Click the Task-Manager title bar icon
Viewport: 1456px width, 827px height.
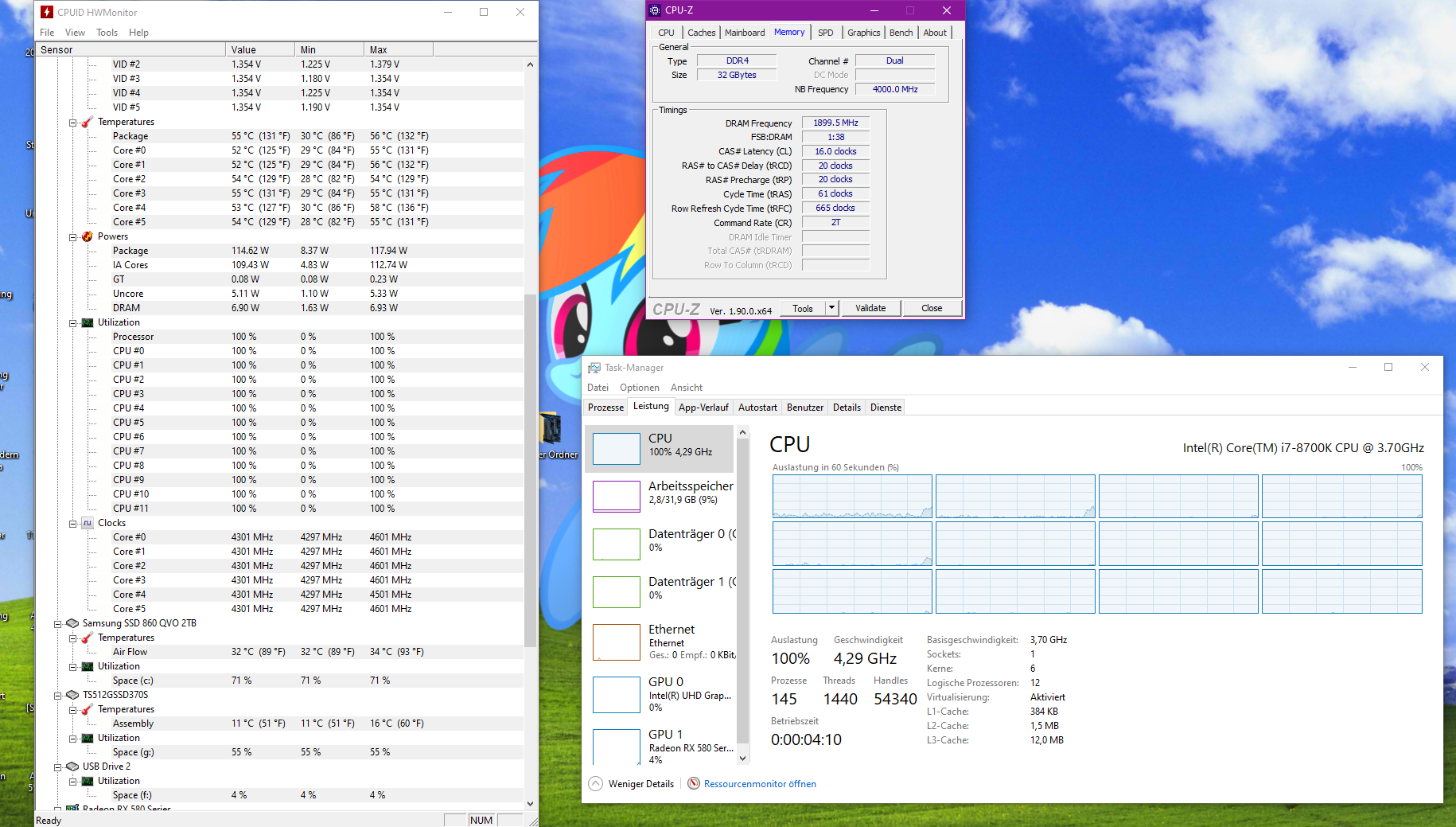pyautogui.click(x=594, y=368)
